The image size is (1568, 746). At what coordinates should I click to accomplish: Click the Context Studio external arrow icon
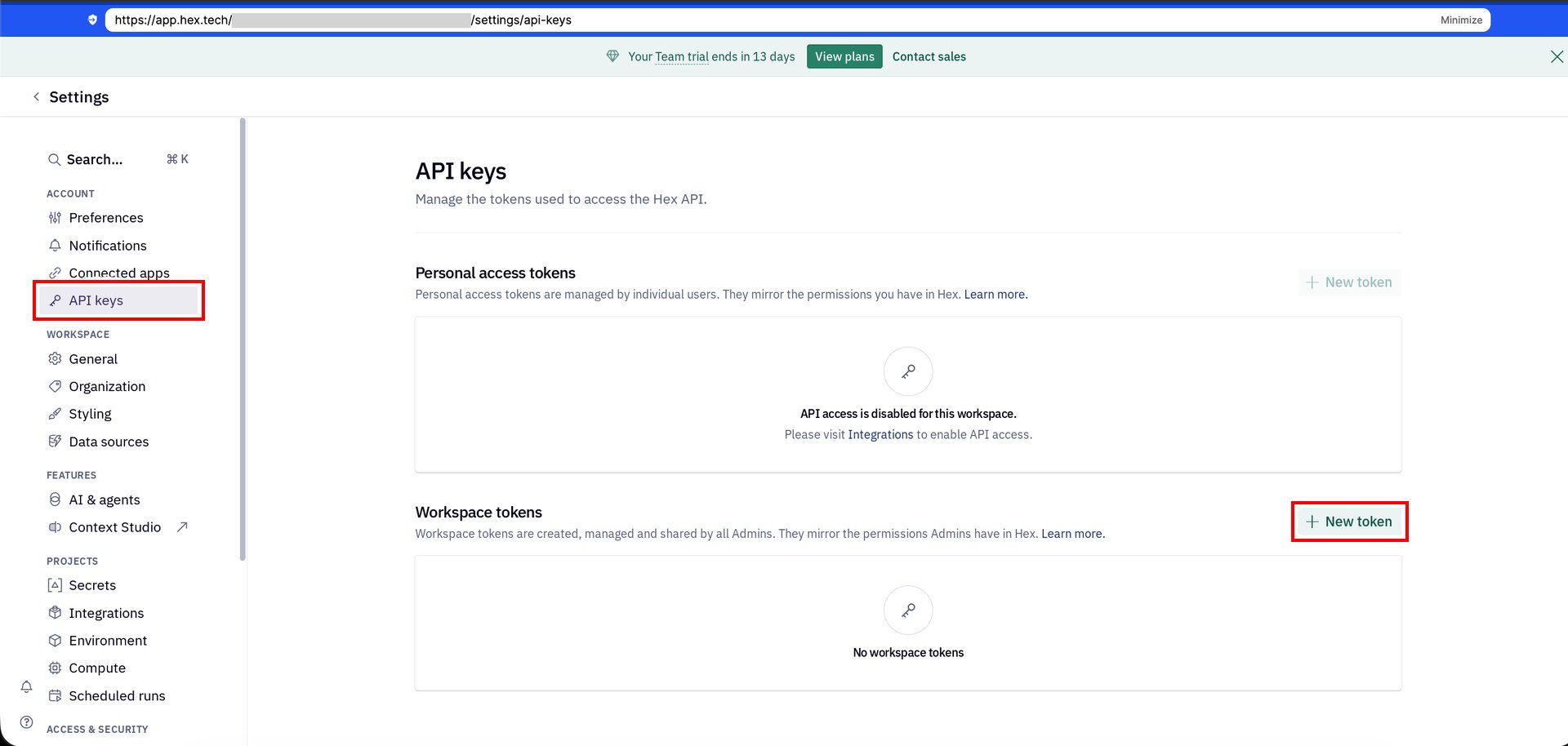tap(182, 527)
